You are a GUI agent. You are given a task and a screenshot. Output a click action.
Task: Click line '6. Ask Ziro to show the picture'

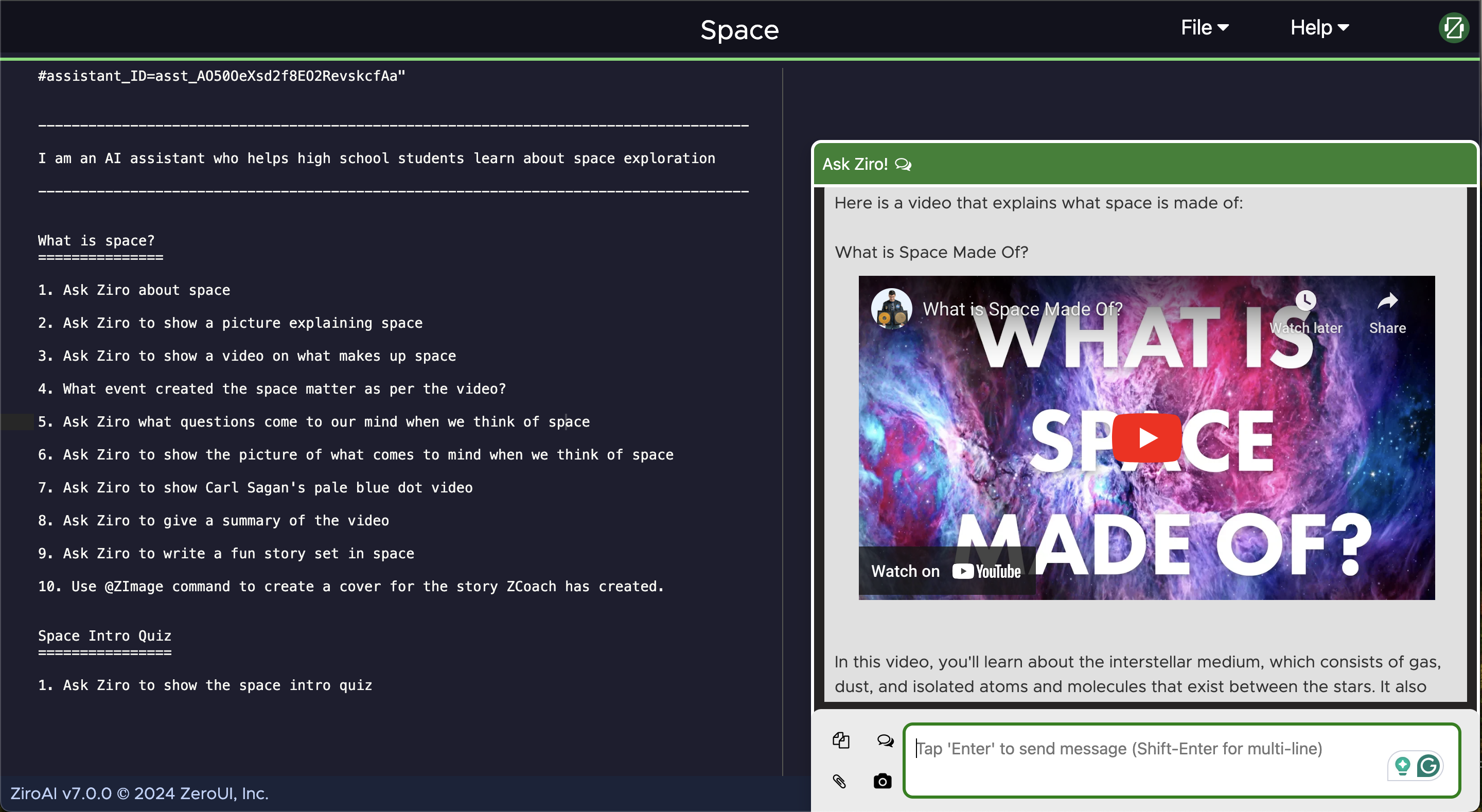pos(356,455)
